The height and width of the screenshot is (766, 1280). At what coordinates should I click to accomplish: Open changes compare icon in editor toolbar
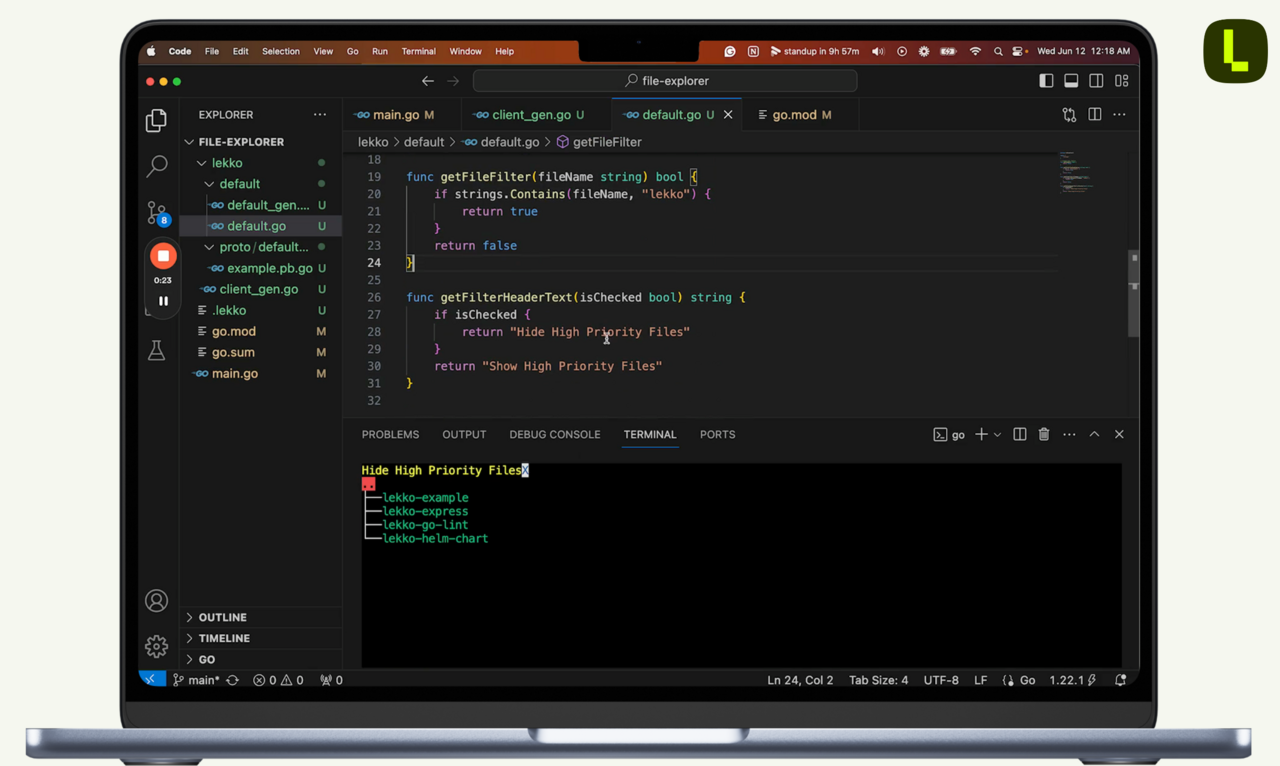pyautogui.click(x=1069, y=115)
